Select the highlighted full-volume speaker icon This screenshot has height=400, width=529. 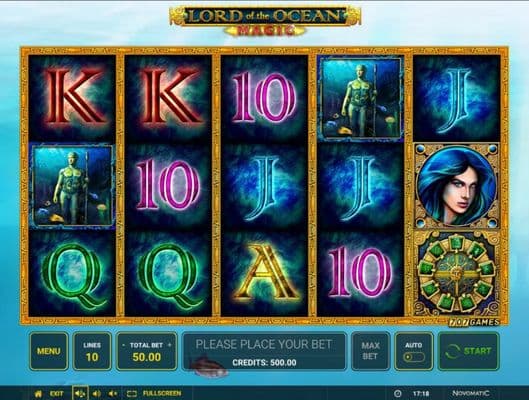80,393
